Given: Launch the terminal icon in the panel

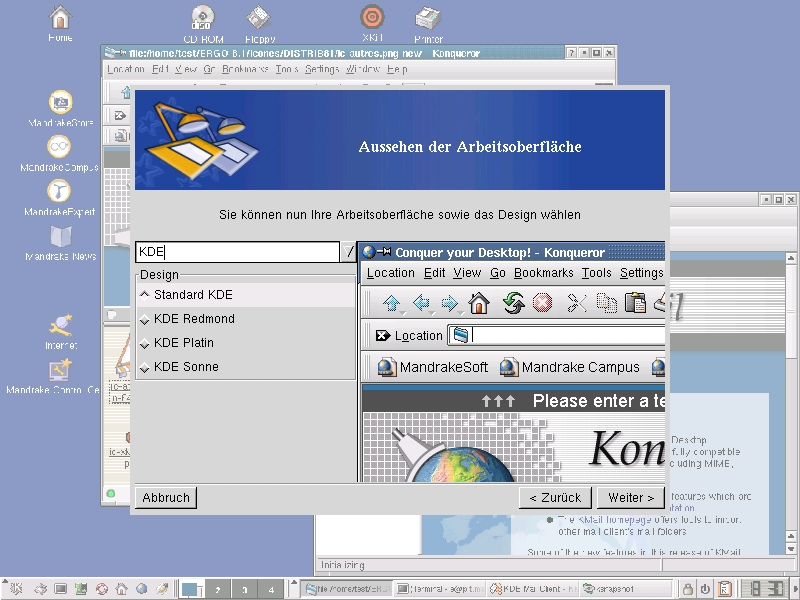Looking at the screenshot, I should (60, 589).
